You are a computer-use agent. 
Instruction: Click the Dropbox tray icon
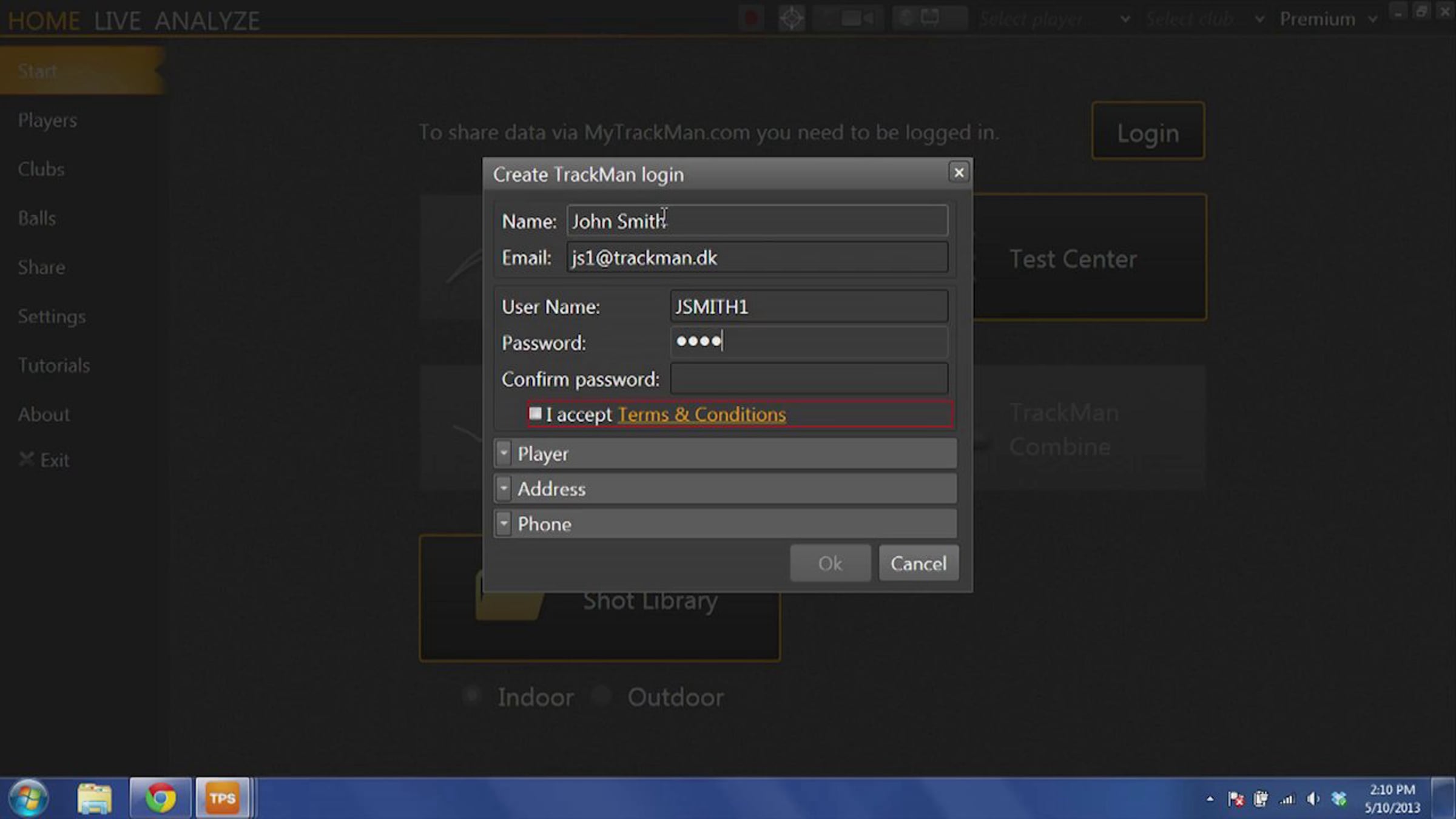coord(1339,799)
